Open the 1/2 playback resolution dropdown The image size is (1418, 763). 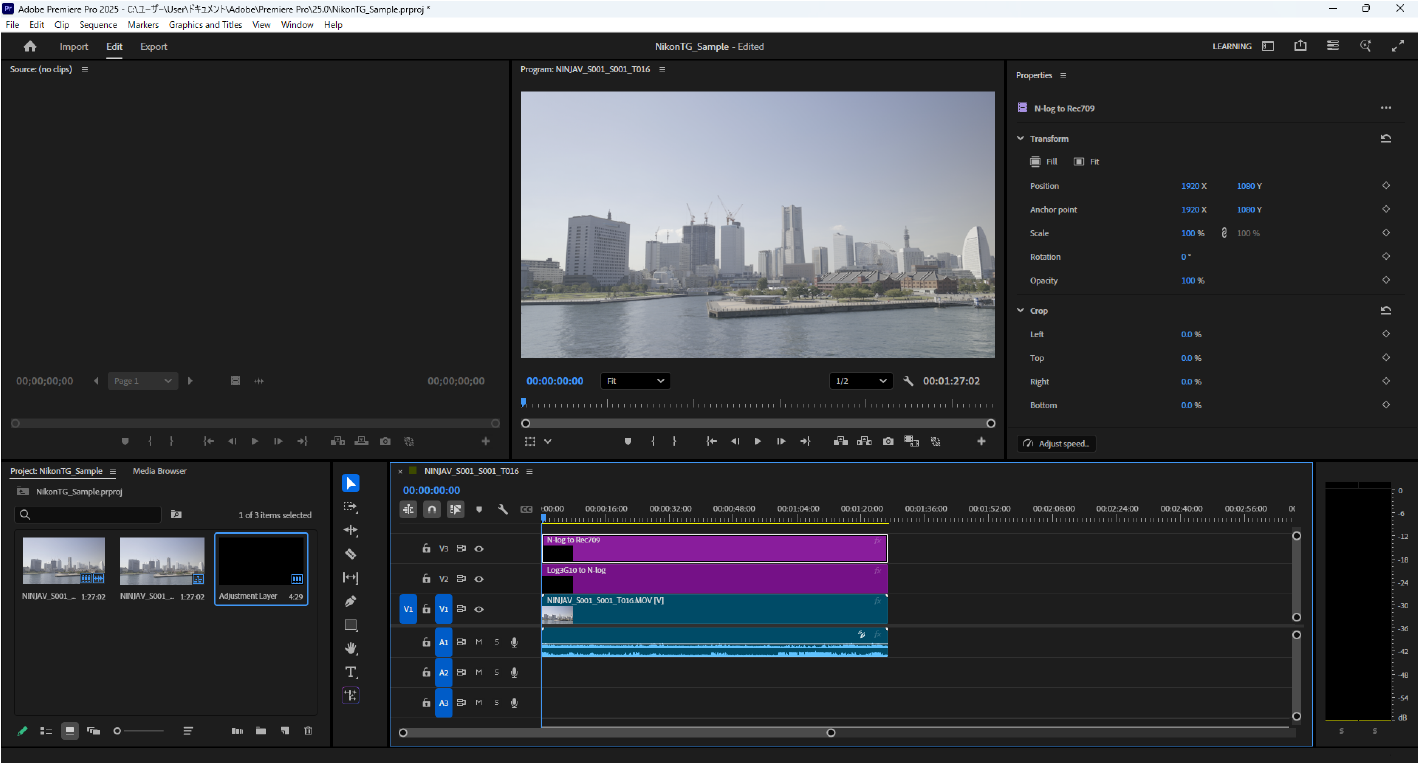[x=861, y=381]
